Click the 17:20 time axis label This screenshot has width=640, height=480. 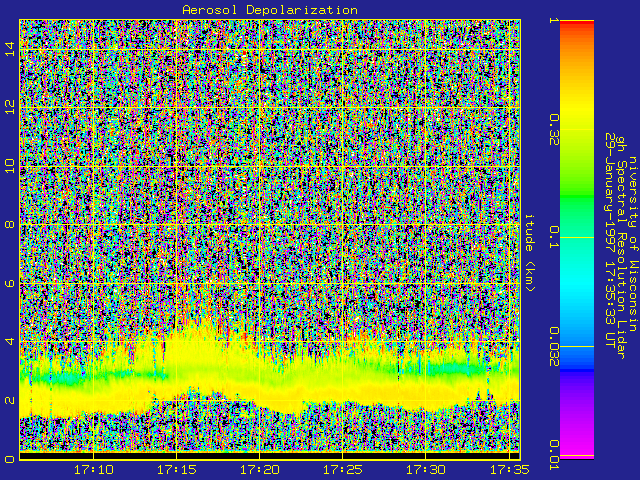coord(260,470)
